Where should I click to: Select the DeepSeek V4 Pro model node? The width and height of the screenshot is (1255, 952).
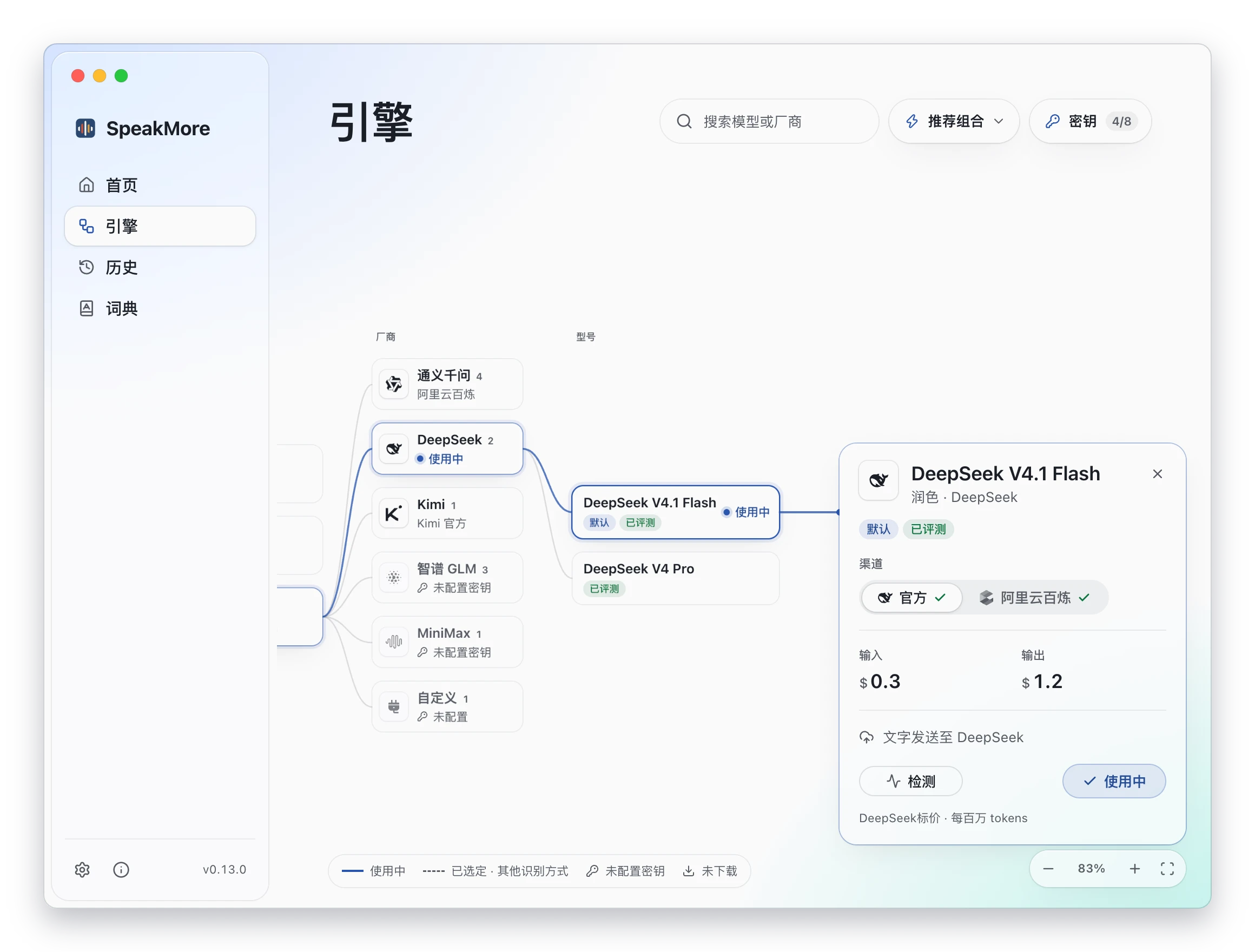point(675,578)
